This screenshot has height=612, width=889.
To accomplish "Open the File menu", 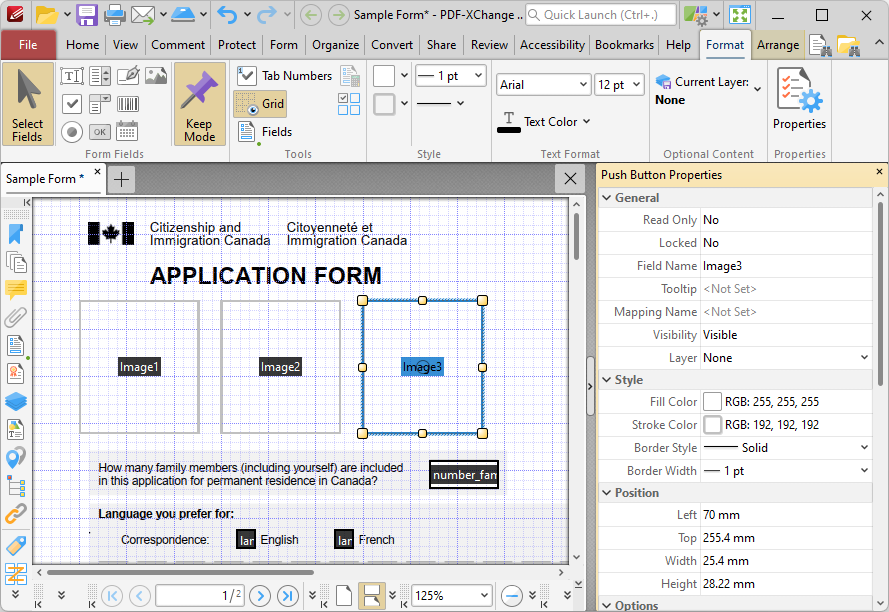I will [28, 45].
